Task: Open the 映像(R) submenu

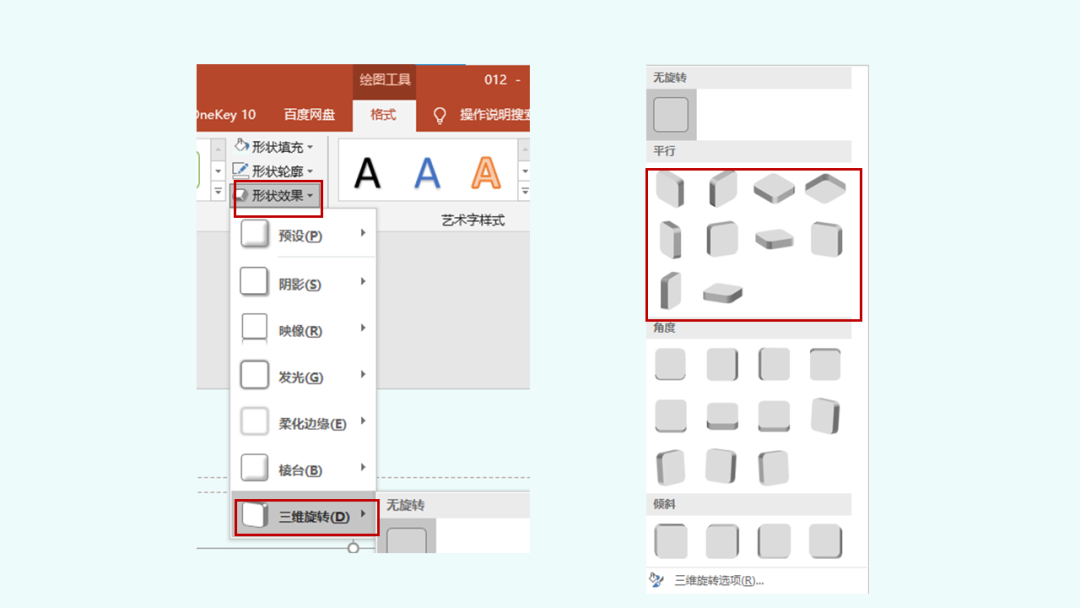Action: (304, 330)
